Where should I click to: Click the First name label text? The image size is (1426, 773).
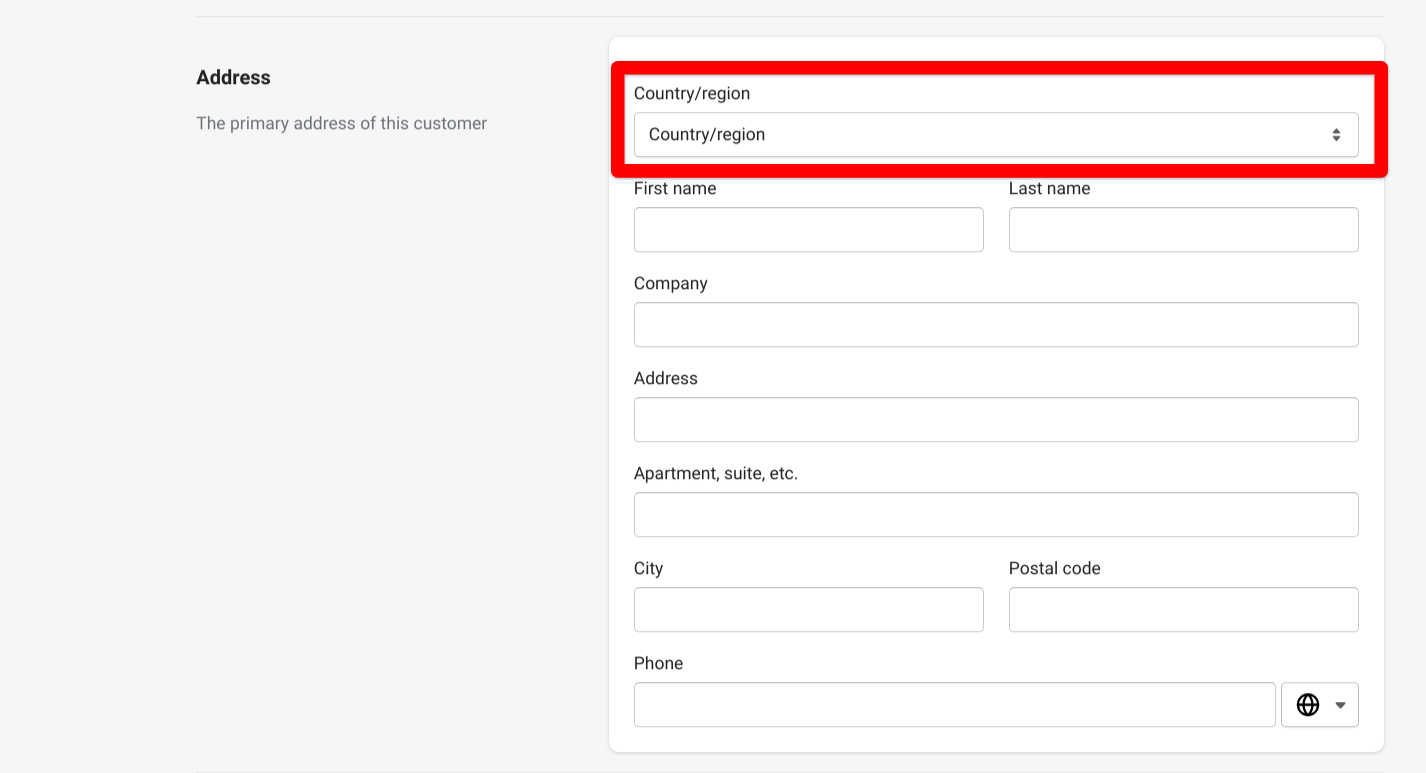(675, 189)
